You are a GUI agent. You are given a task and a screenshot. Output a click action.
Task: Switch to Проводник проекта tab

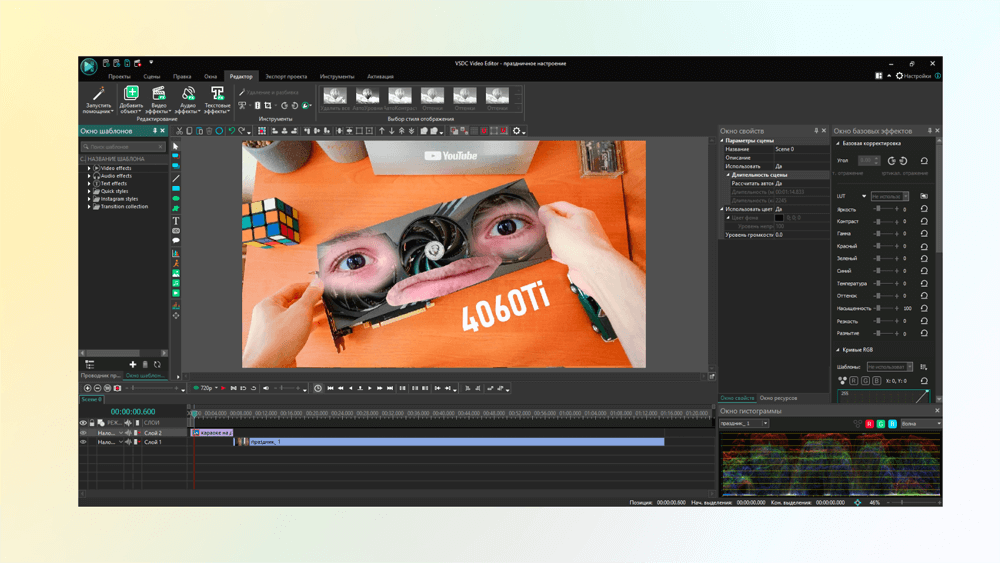(x=101, y=376)
